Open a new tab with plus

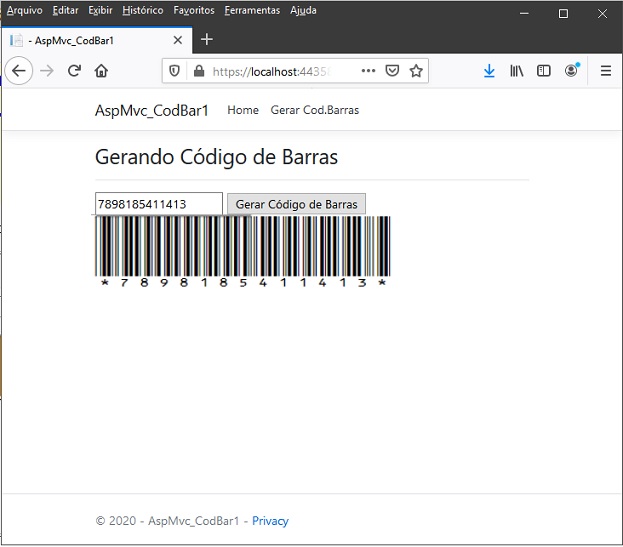[x=207, y=39]
